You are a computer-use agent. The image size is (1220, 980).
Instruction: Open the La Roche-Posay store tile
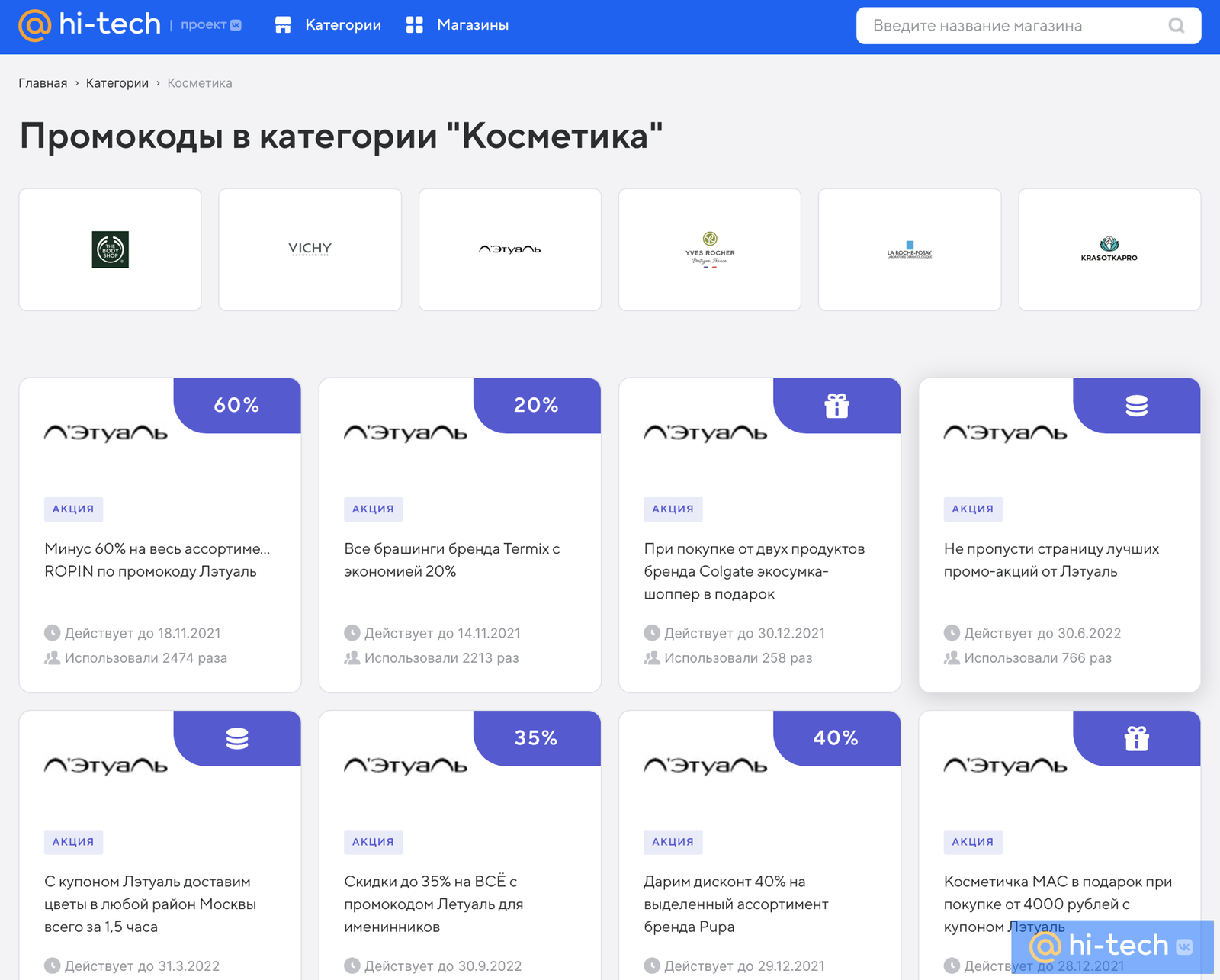click(x=910, y=249)
